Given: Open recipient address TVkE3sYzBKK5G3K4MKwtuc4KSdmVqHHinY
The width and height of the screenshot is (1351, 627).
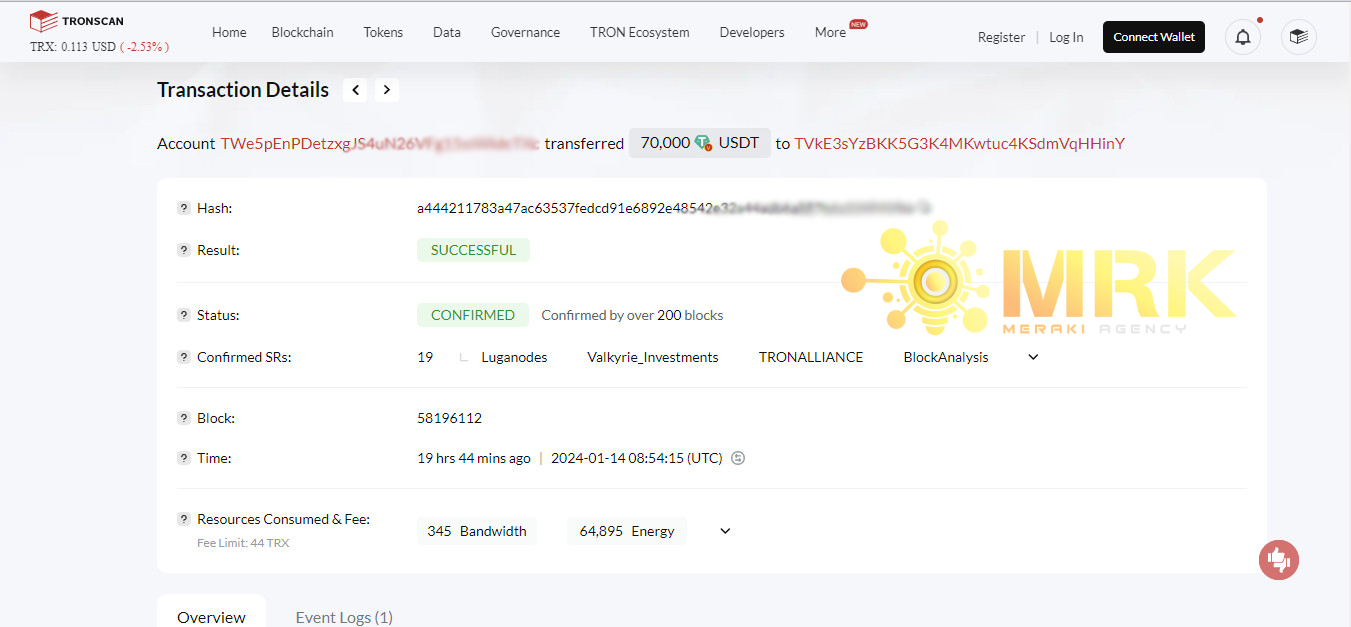Looking at the screenshot, I should pos(960,143).
